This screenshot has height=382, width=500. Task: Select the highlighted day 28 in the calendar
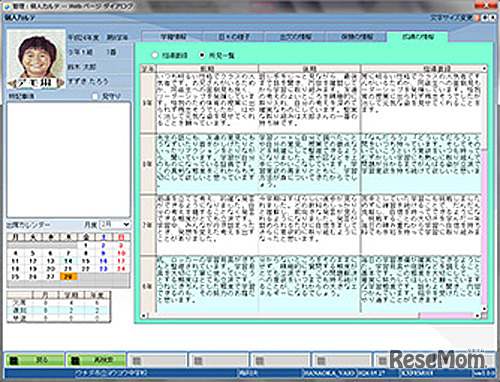click(69, 276)
